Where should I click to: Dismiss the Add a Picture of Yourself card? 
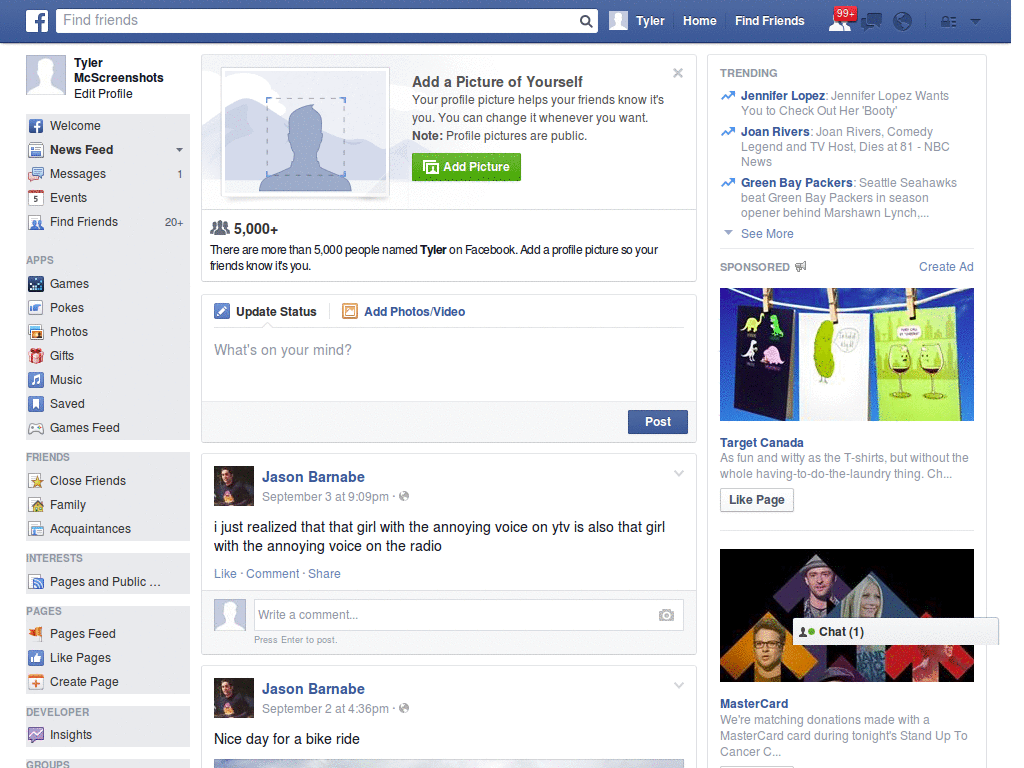pyautogui.click(x=678, y=73)
